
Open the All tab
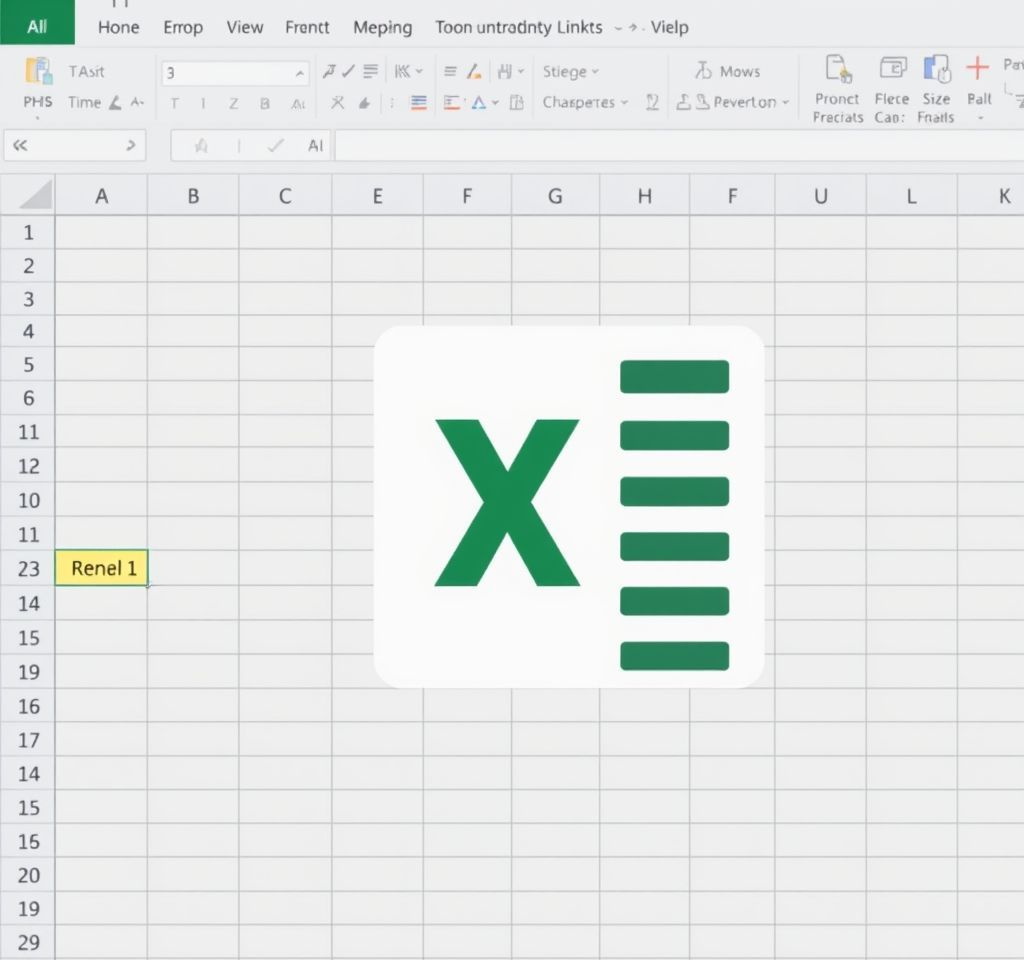[37, 27]
